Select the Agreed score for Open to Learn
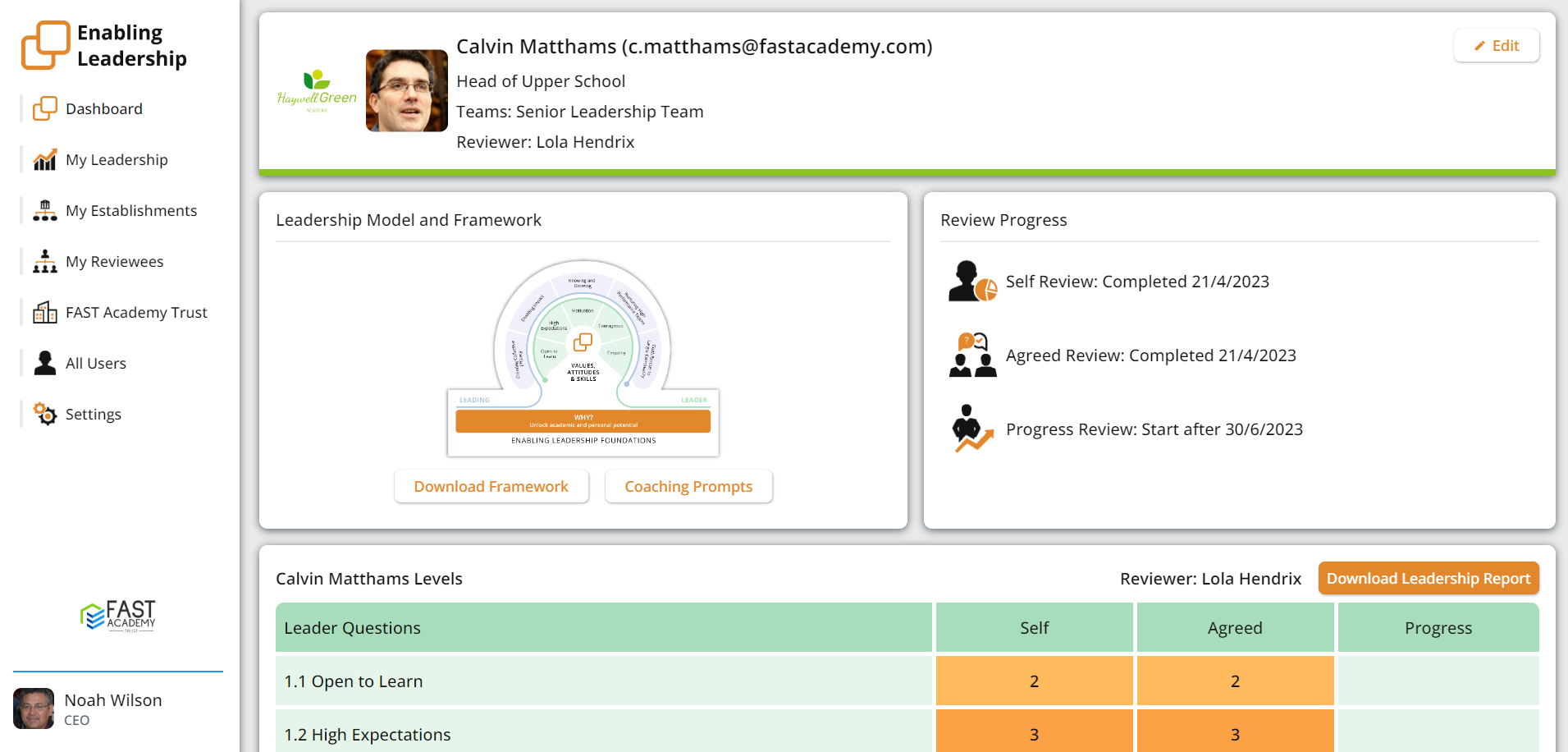Image resolution: width=1568 pixels, height=752 pixels. [x=1235, y=681]
